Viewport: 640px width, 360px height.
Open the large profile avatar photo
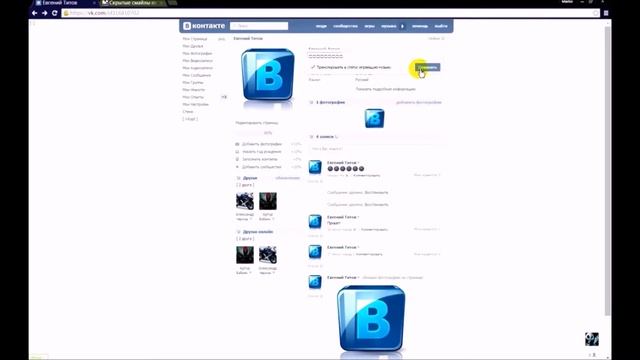click(268, 75)
